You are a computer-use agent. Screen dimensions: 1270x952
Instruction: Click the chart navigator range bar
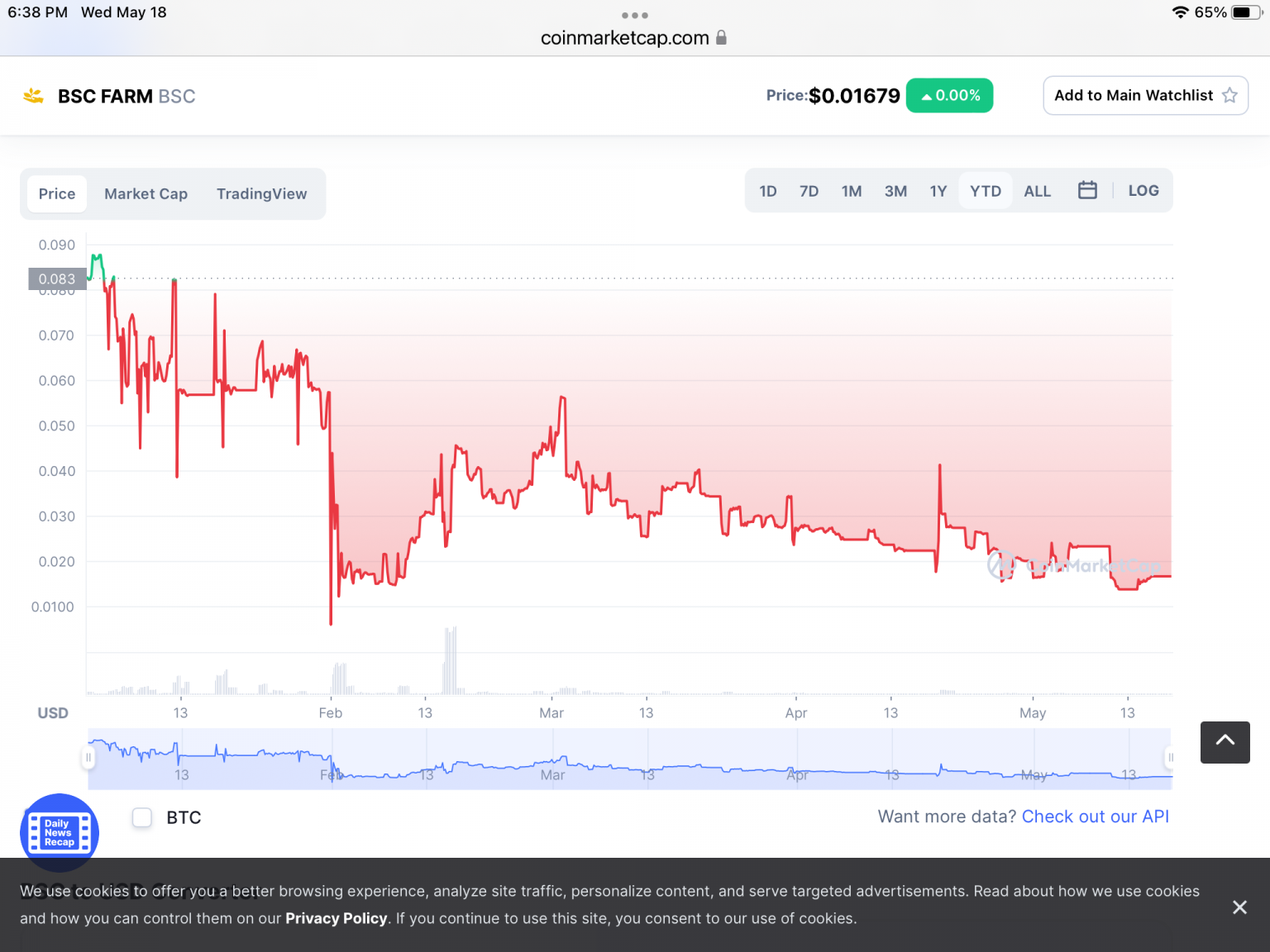[629, 759]
